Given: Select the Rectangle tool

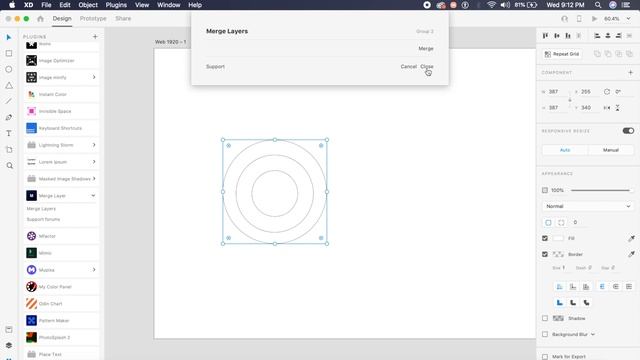Looking at the screenshot, I should click(9, 53).
